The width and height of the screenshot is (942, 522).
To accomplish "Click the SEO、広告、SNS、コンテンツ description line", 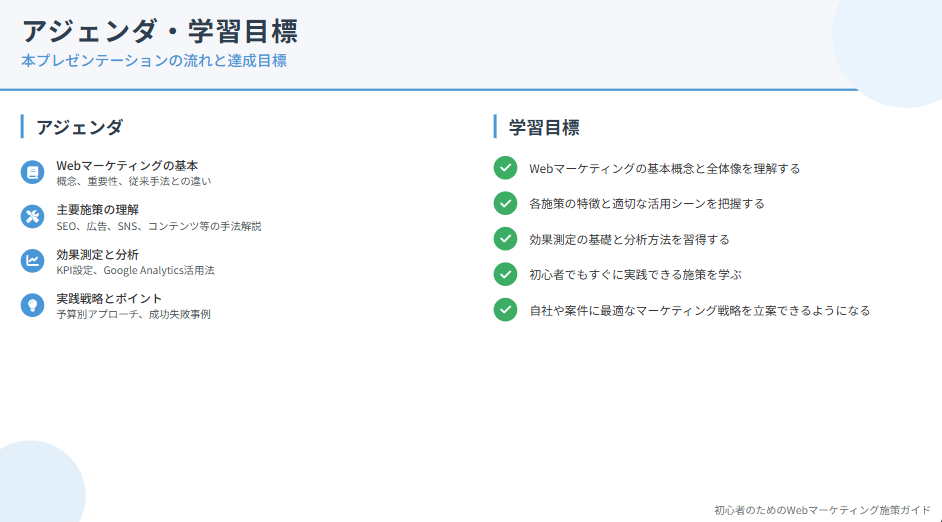I will [x=158, y=226].
